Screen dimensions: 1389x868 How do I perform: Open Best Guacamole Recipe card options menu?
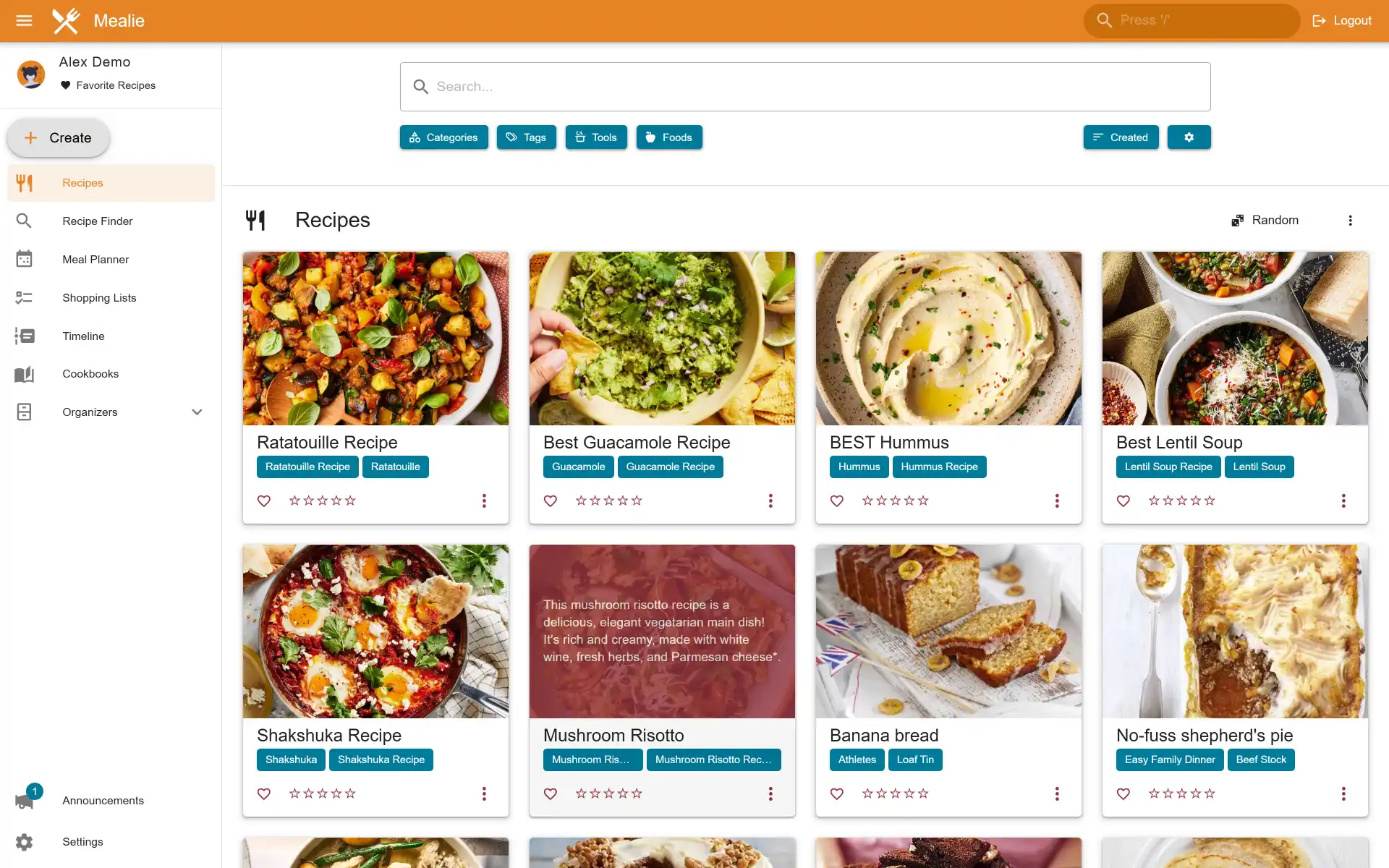pos(770,501)
